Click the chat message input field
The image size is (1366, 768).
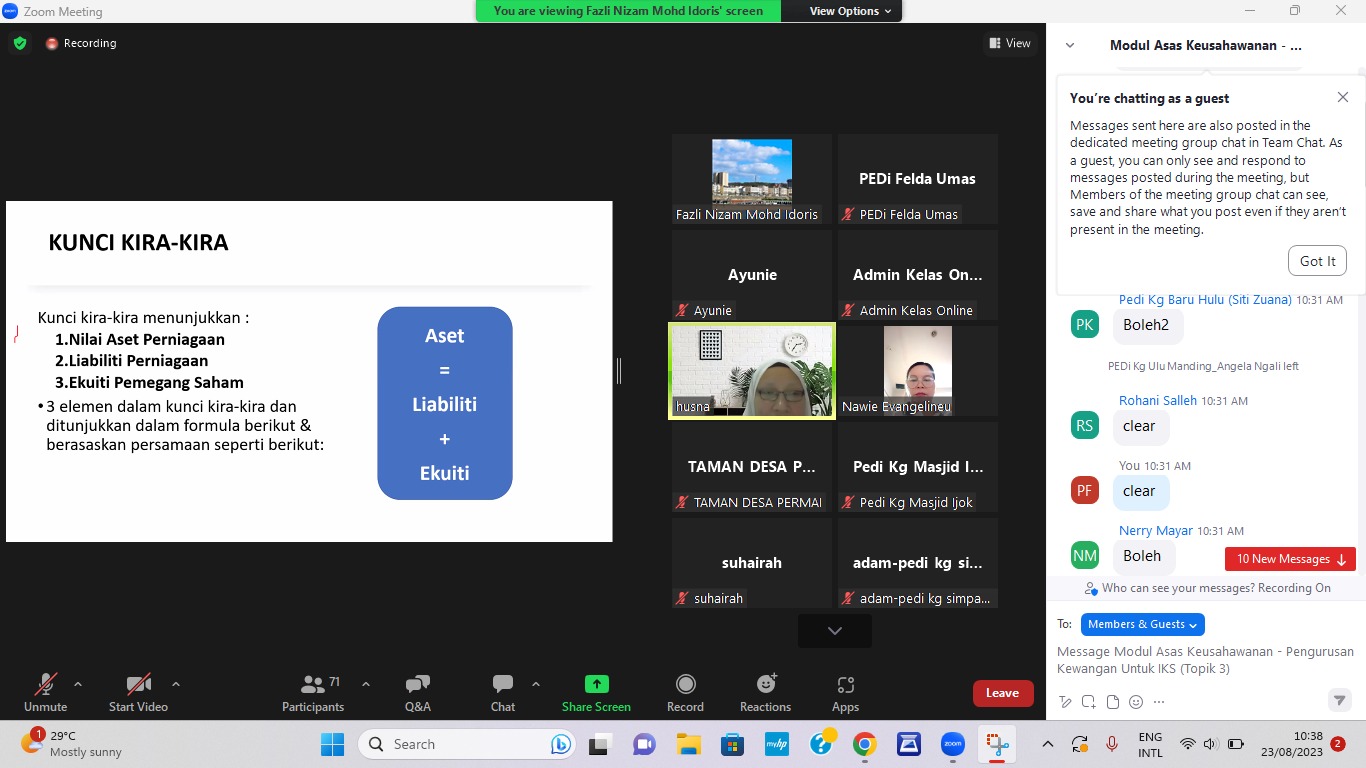1205,660
